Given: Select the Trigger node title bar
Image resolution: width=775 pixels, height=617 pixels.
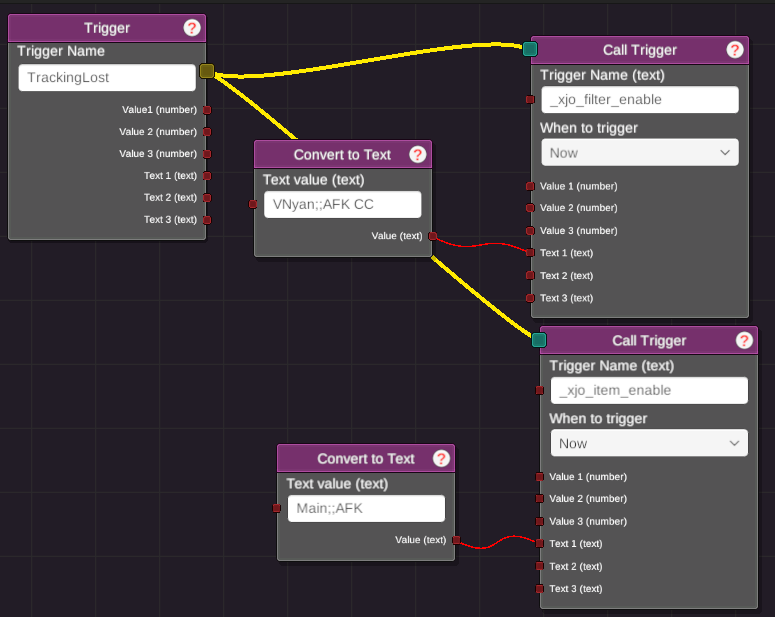Looking at the screenshot, I should [x=107, y=28].
